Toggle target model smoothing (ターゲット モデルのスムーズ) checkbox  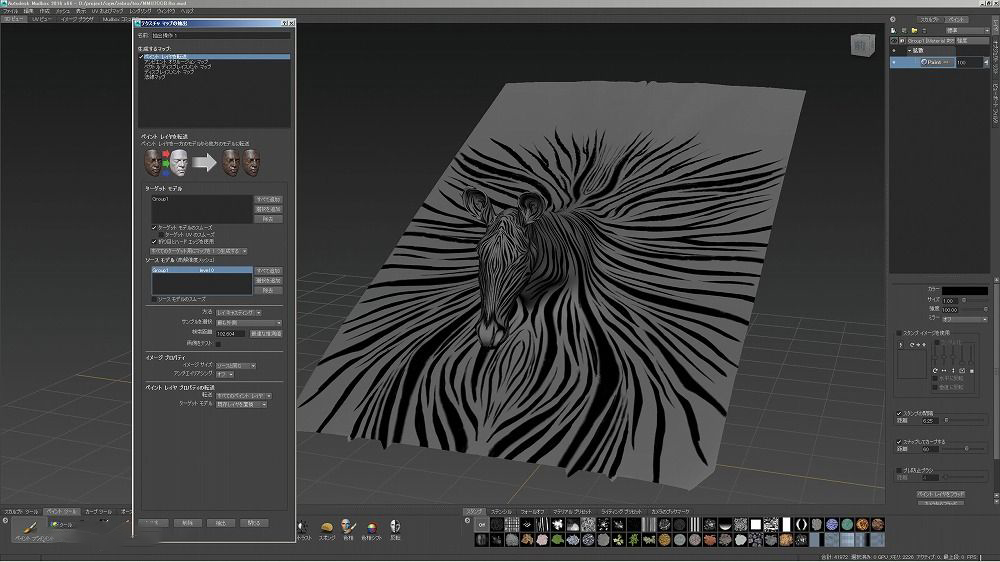pyautogui.click(x=154, y=229)
